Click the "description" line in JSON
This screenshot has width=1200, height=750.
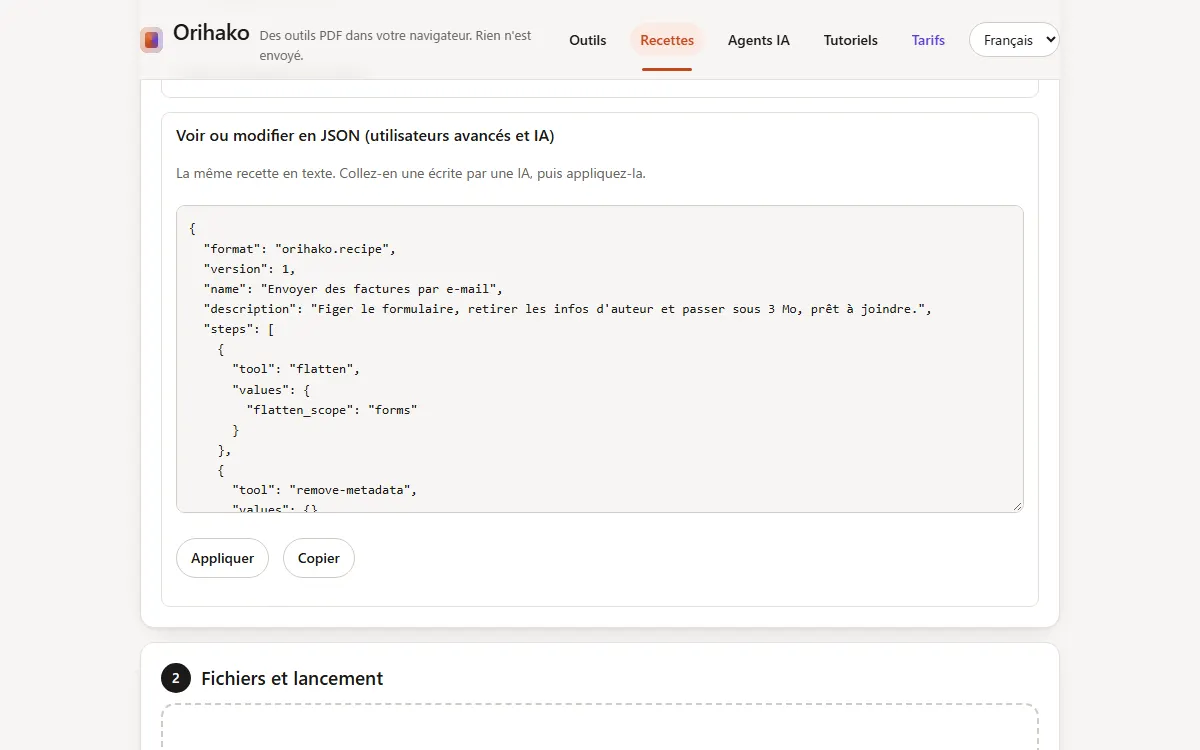coord(568,309)
